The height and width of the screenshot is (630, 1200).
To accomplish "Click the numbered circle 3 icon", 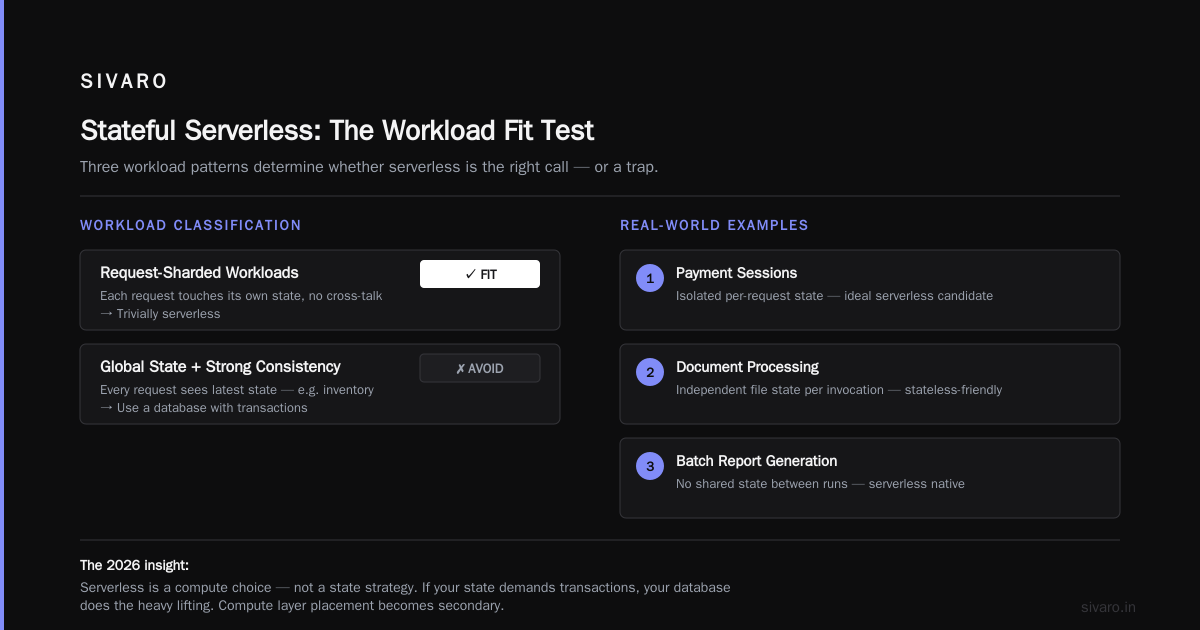I will [x=650, y=467].
